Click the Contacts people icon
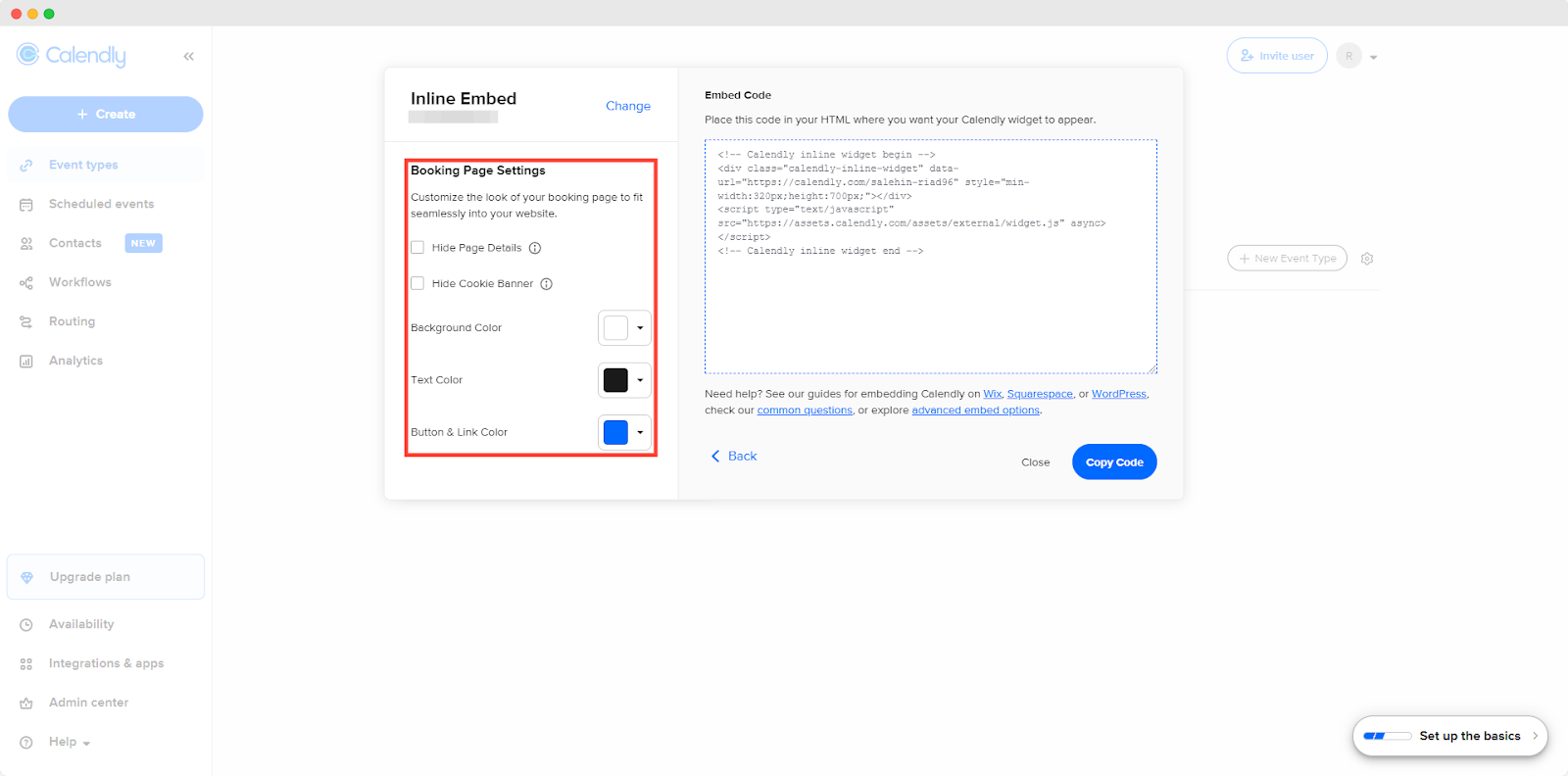Viewport: 1568px width, 776px height. [26, 243]
